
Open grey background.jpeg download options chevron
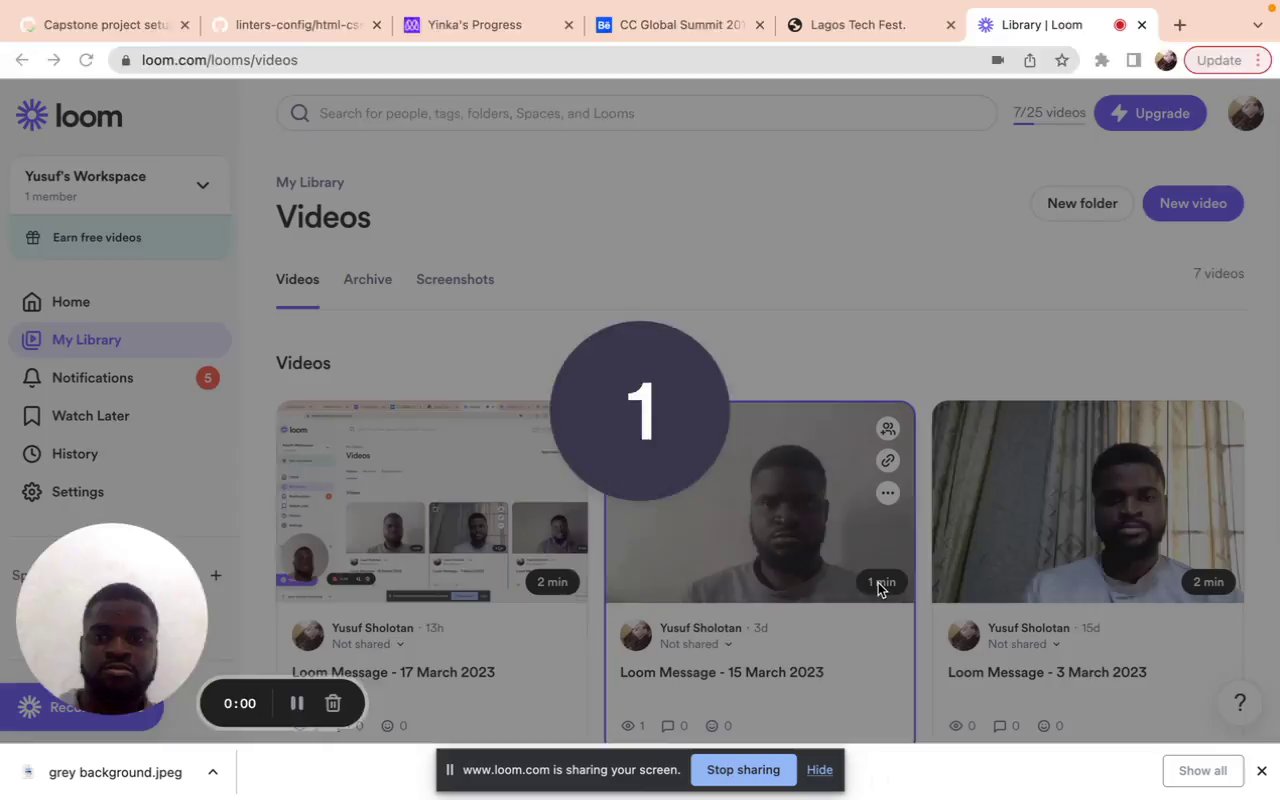213,772
